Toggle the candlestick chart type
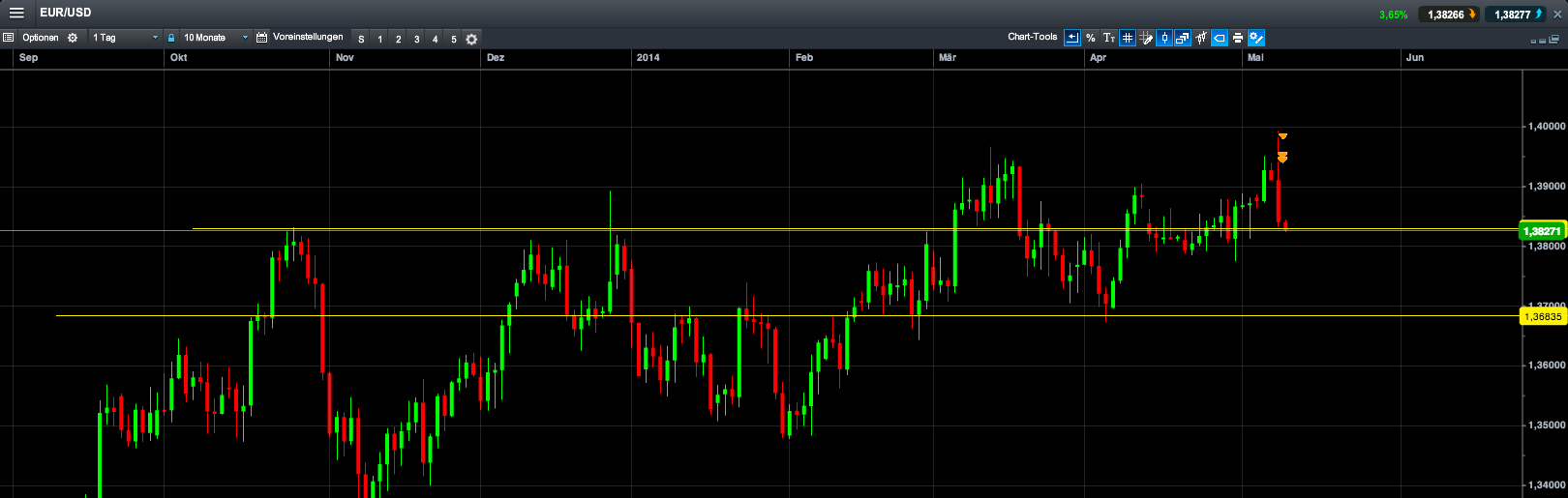1568x498 pixels. click(x=1164, y=38)
